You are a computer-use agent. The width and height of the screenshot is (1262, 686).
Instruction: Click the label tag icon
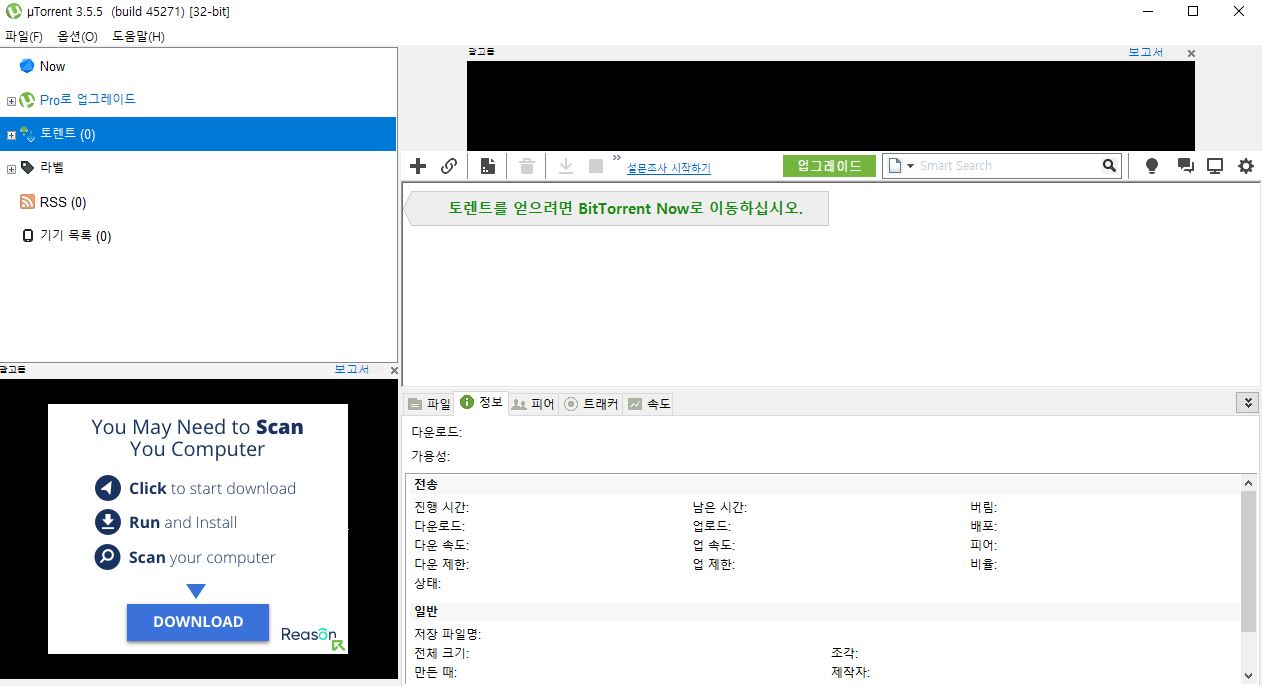tap(27, 168)
